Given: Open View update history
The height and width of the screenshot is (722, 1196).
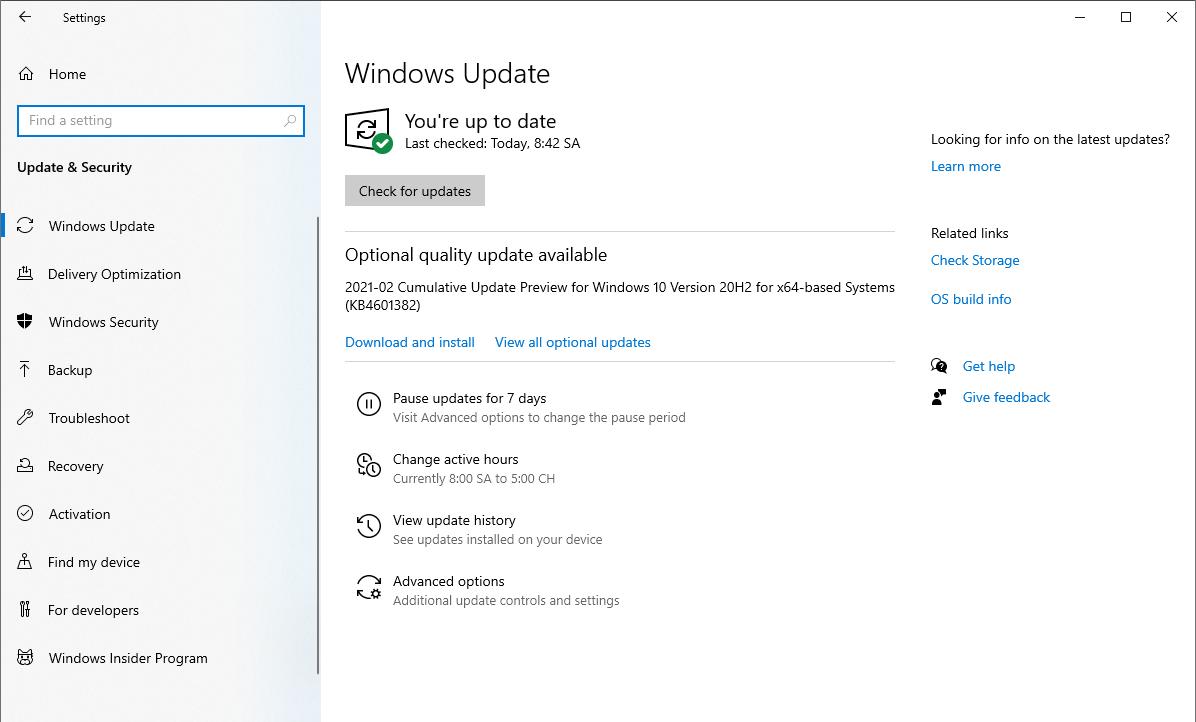Looking at the screenshot, I should click(x=454, y=520).
